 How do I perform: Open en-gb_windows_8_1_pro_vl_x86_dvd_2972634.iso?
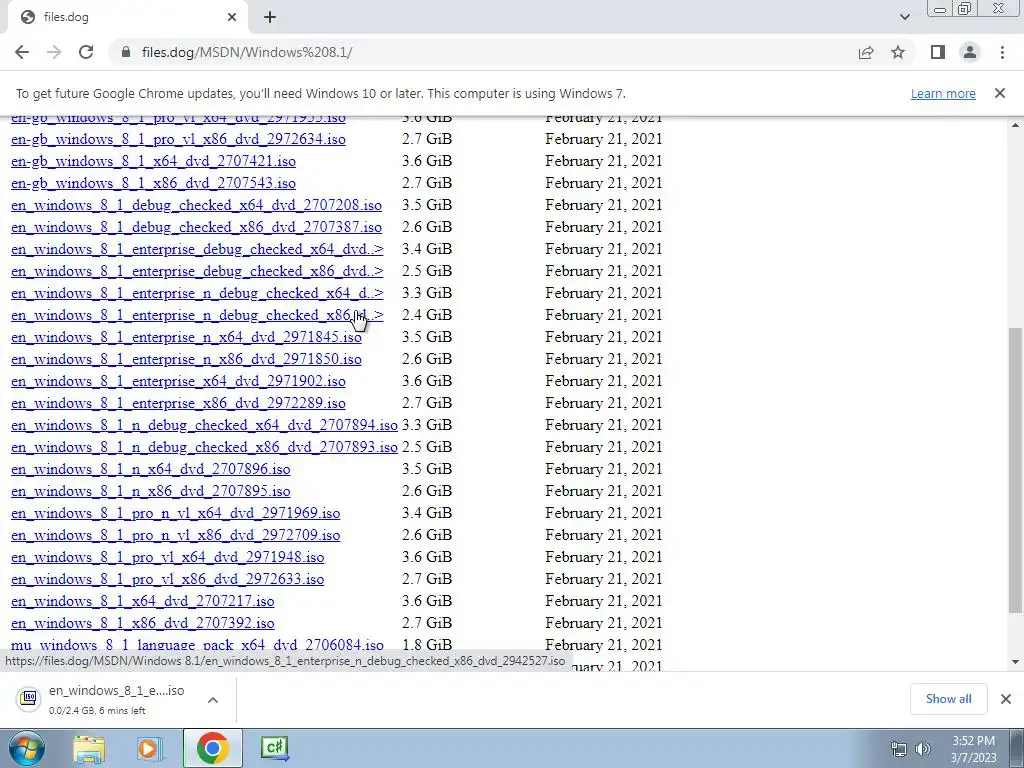coord(178,139)
